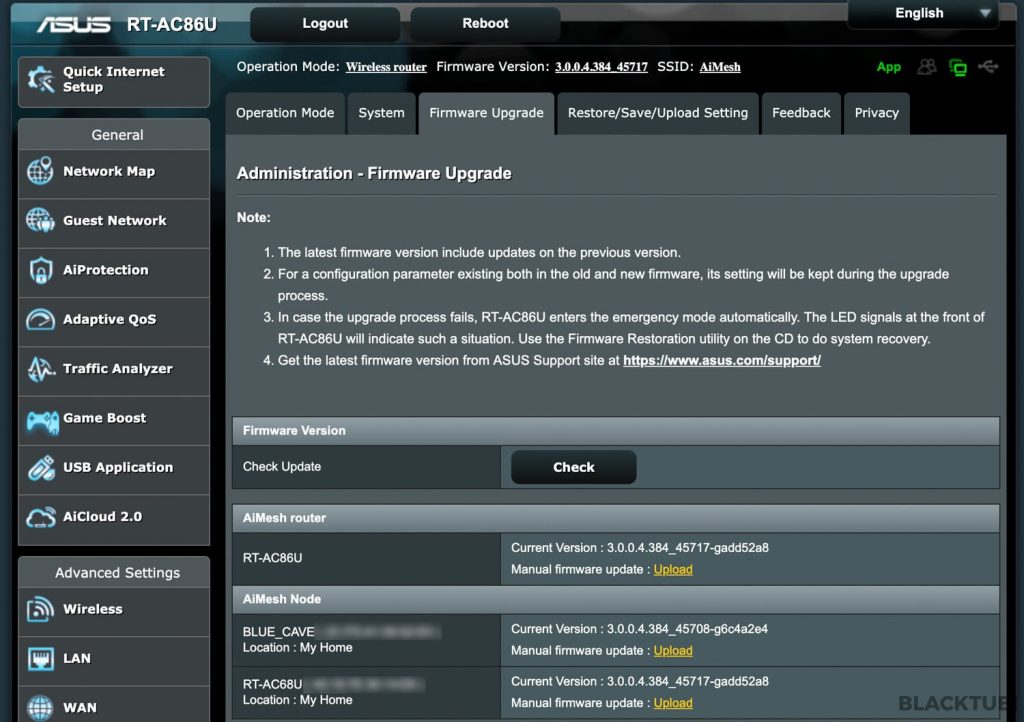Viewport: 1024px width, 722px height.
Task: Select Network Map menu label
Action: pos(109,171)
